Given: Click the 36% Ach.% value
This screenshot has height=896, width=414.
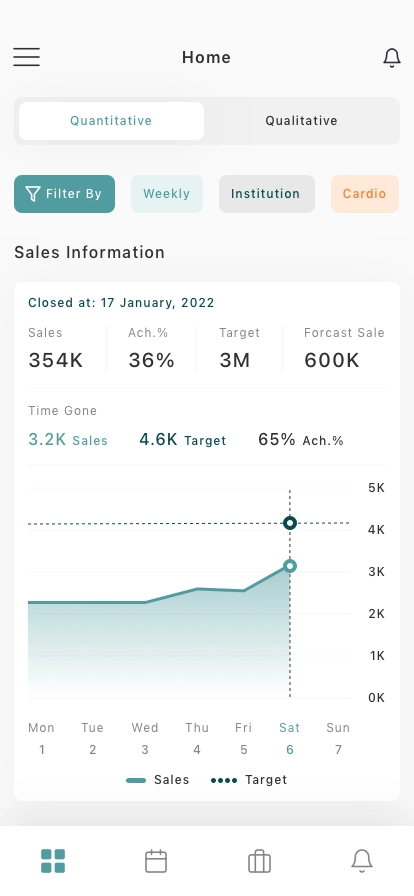Looking at the screenshot, I should [x=152, y=361].
